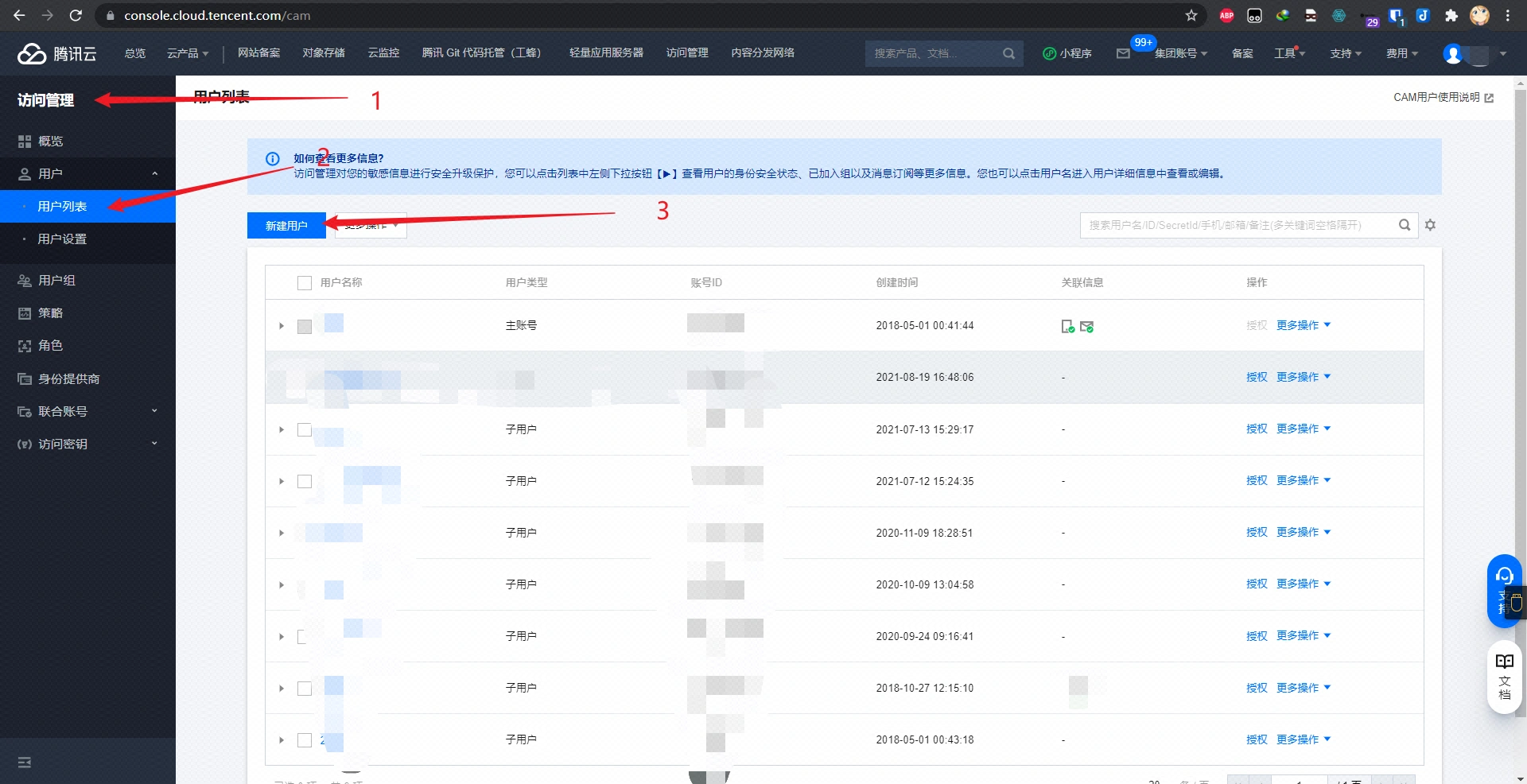The image size is (1527, 784).
Task: Click the phone verified icon in 主账号 row
Action: pyautogui.click(x=1068, y=326)
